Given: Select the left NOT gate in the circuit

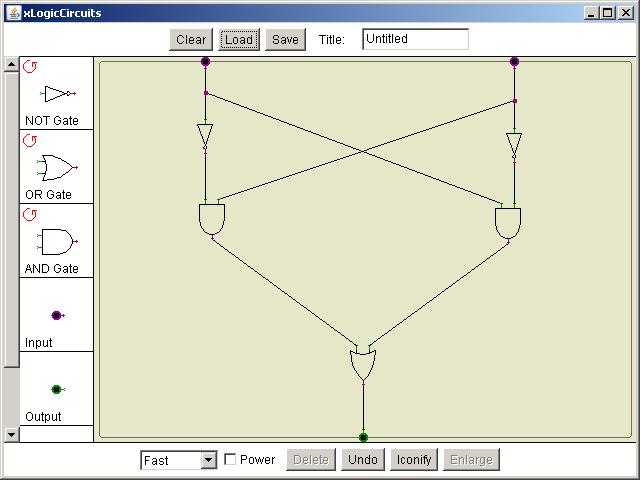Looking at the screenshot, I should coord(205,136).
